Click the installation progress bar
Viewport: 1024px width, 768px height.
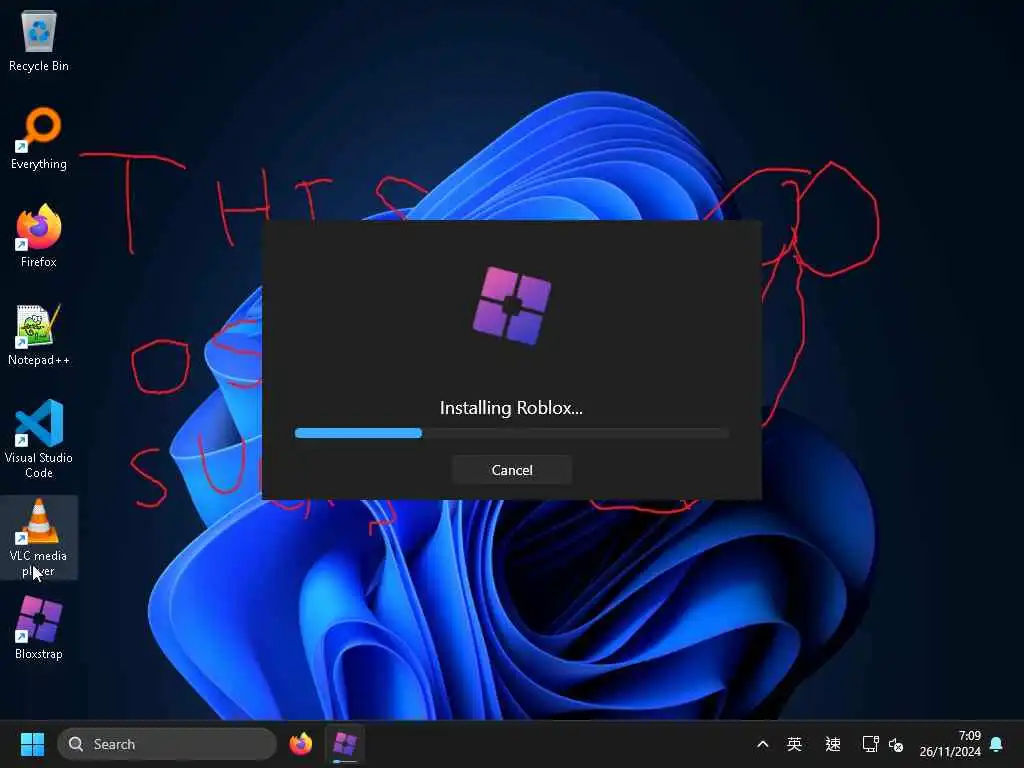[511, 433]
